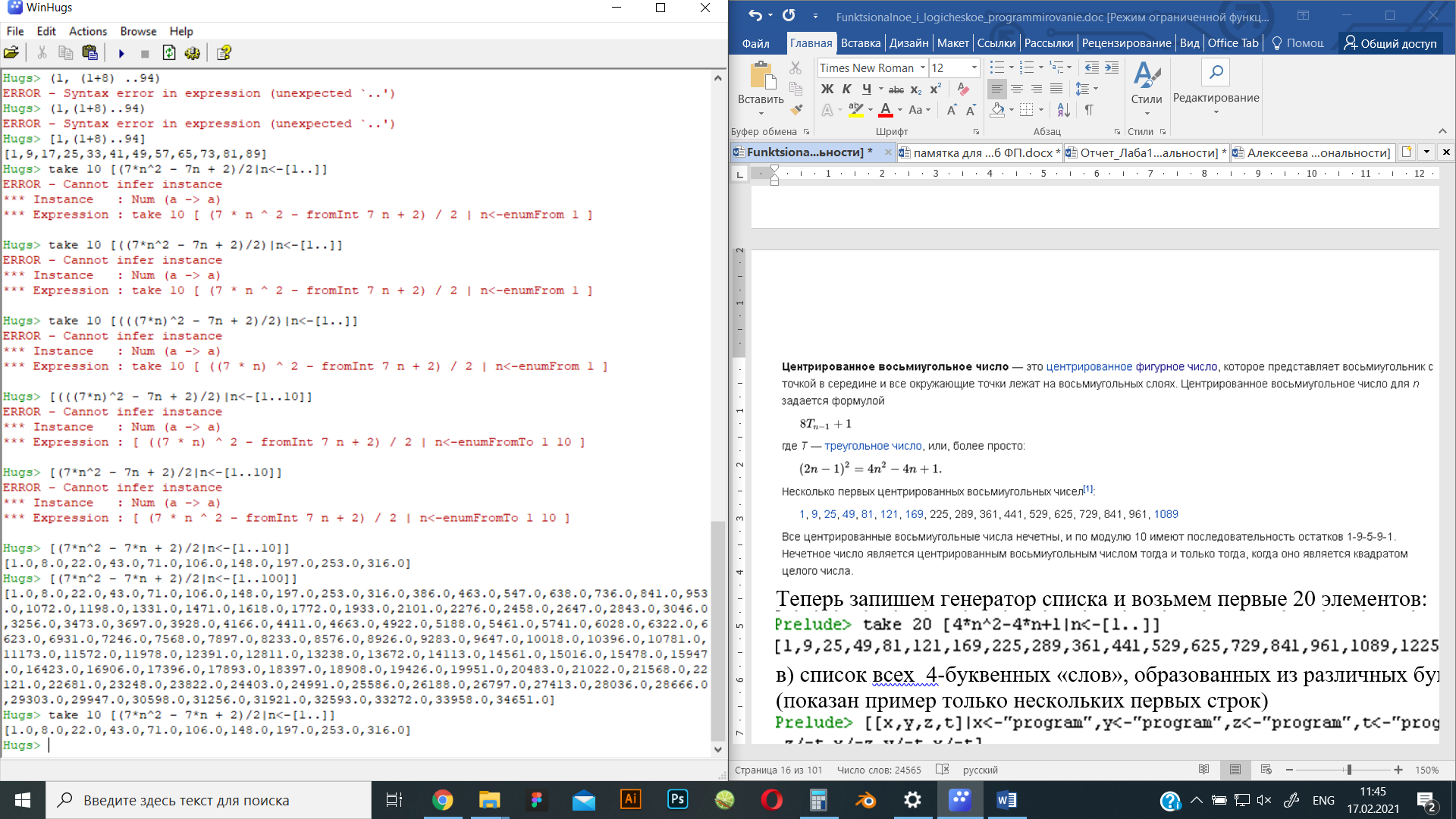
Task: Open a file with WinHugs folder icon
Action: (x=11, y=53)
